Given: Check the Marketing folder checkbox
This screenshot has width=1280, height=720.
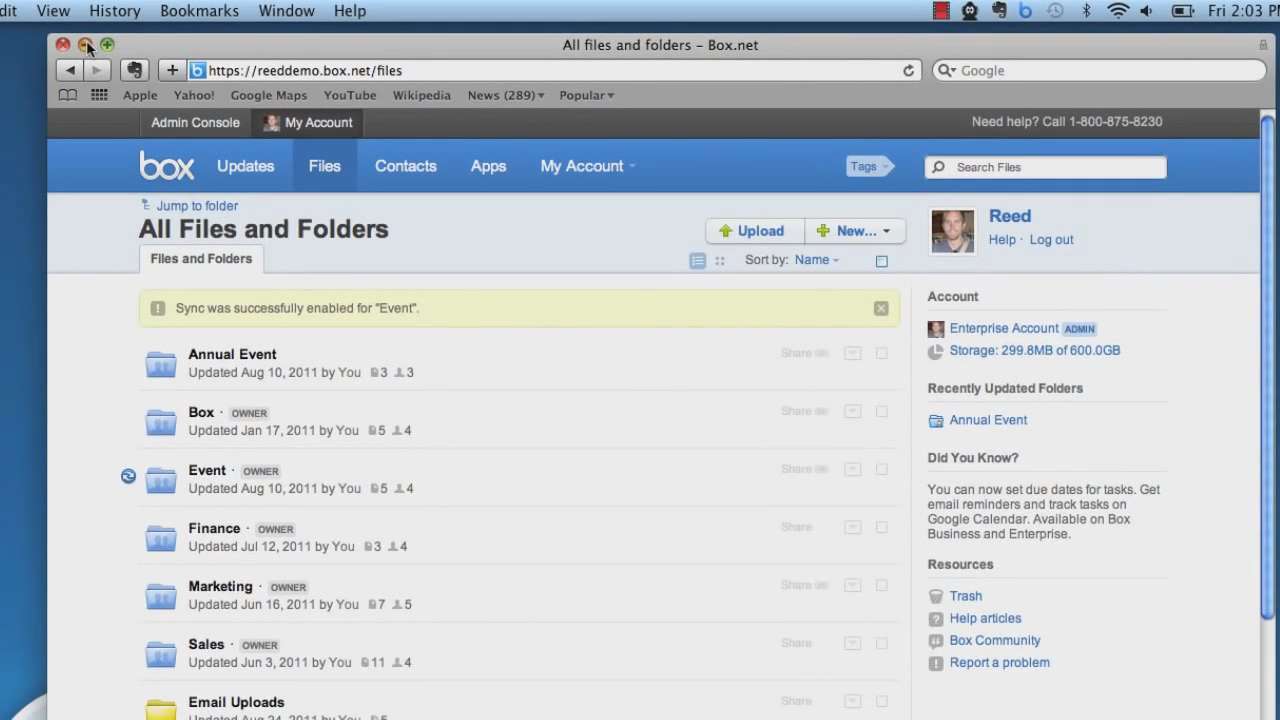Looking at the screenshot, I should [x=881, y=585].
